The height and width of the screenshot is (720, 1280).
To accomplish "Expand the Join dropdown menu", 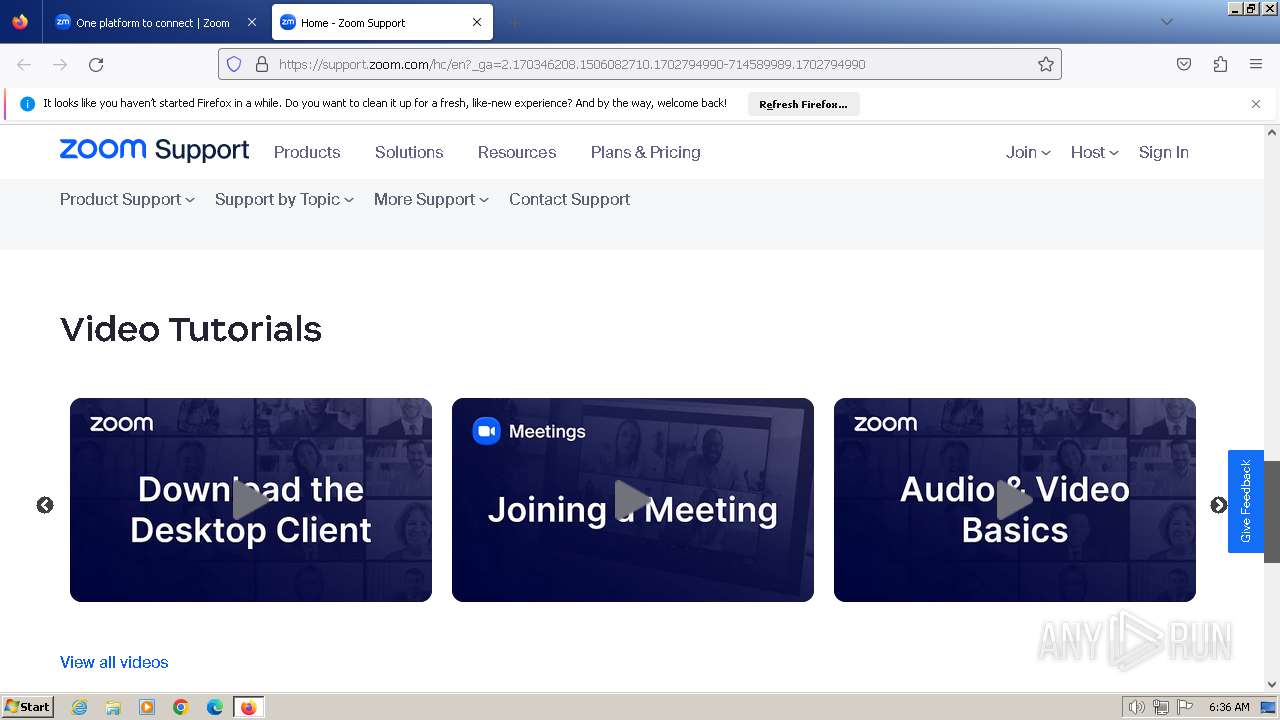I will [x=1028, y=152].
